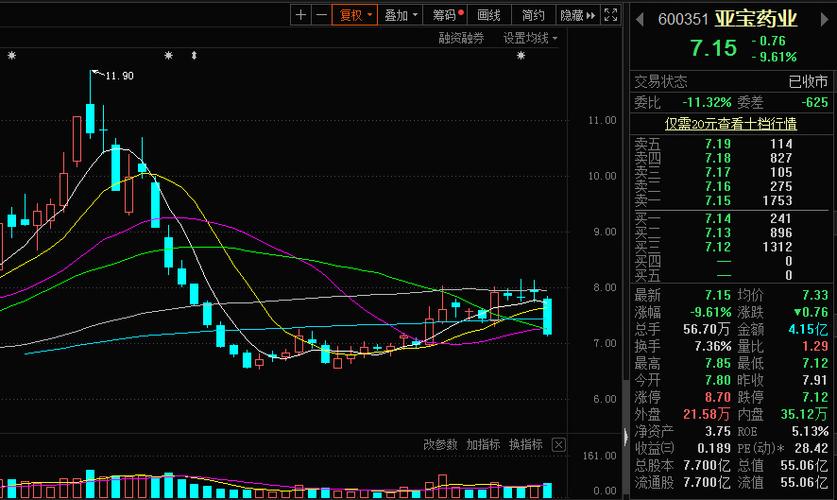Click the 改参数 indicator parameters button

pos(440,445)
